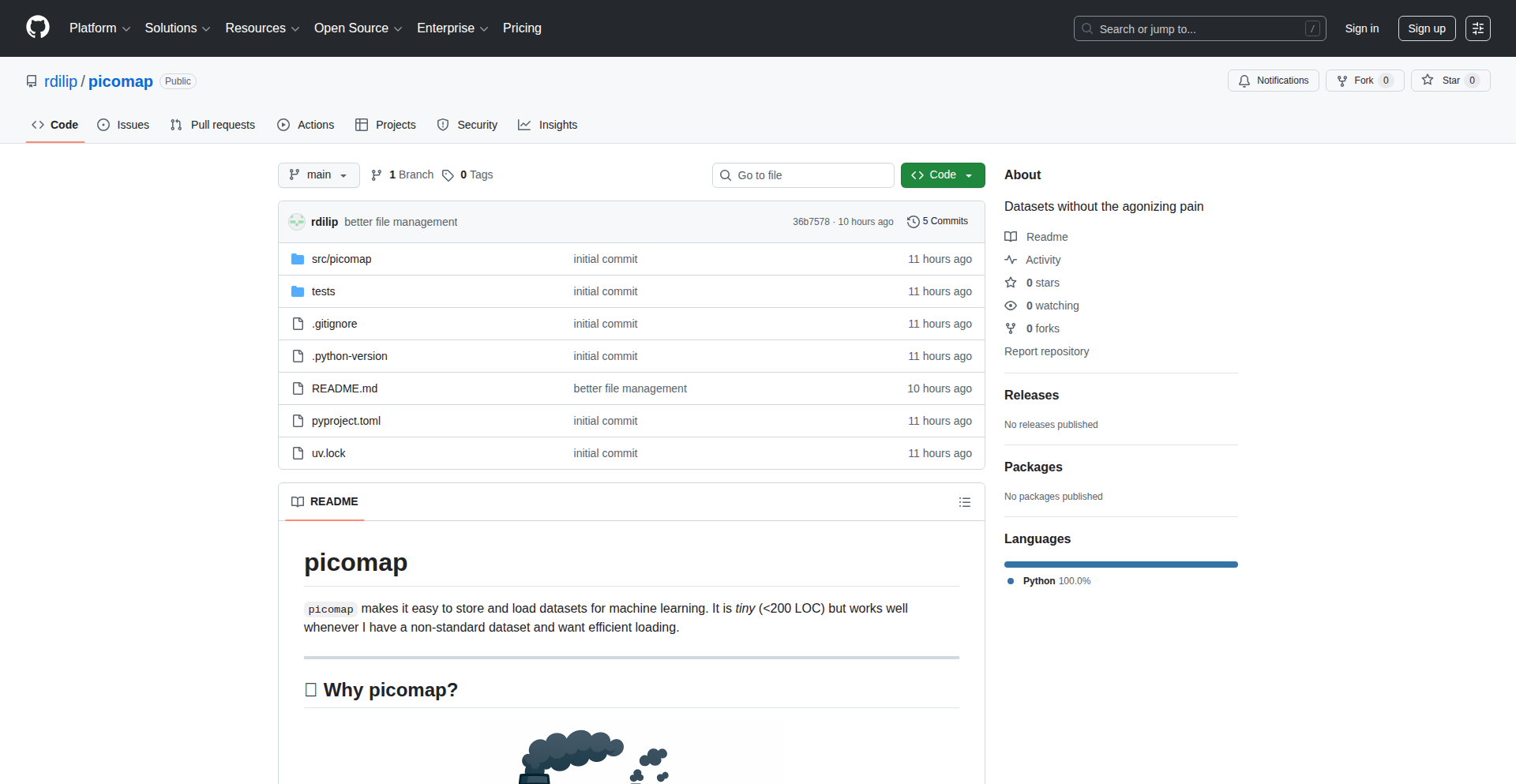Viewport: 1516px width, 784px height.
Task: Expand the Solutions menu
Action: tap(178, 28)
